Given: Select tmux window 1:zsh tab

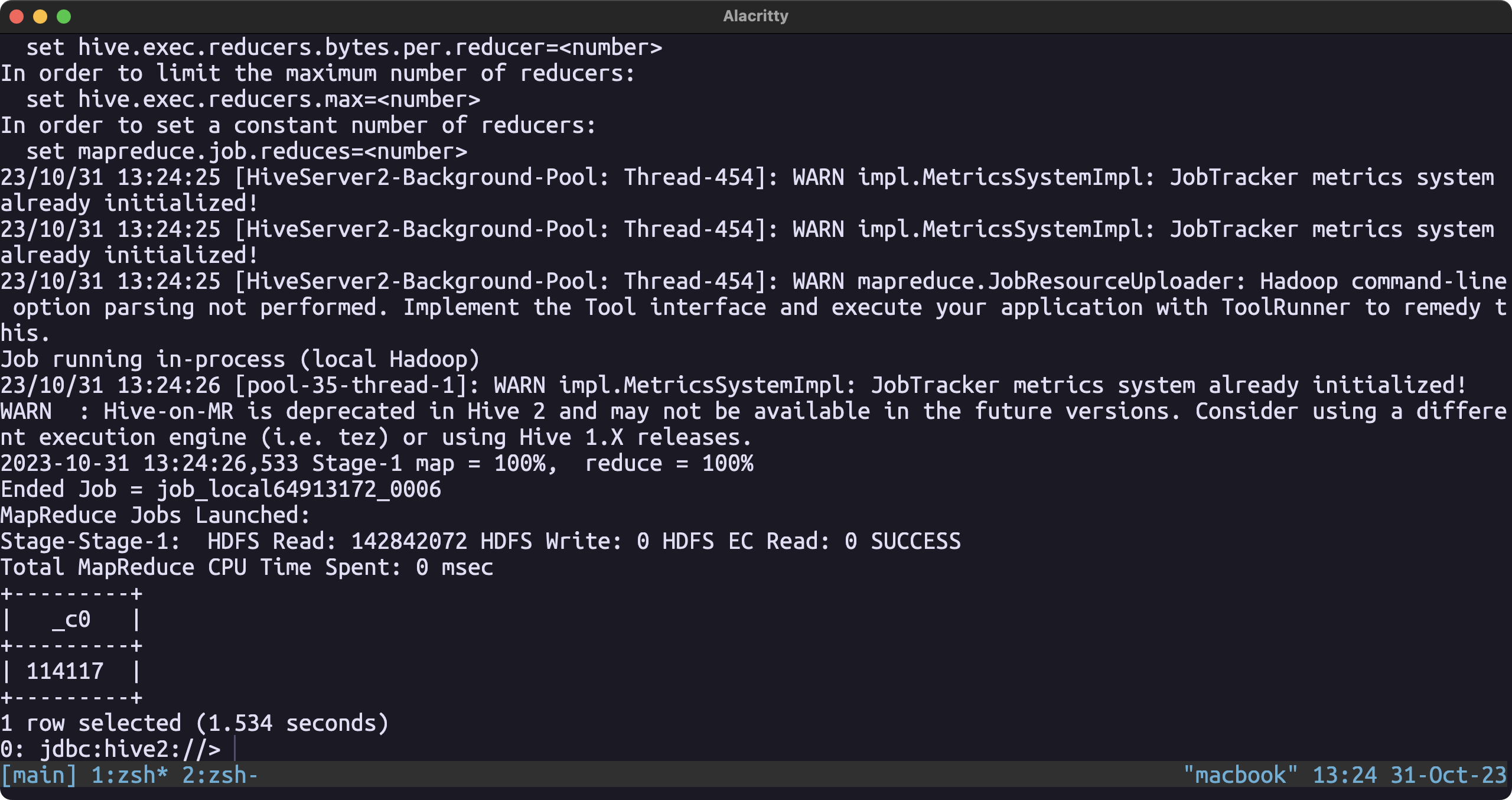Looking at the screenshot, I should tap(129, 775).
